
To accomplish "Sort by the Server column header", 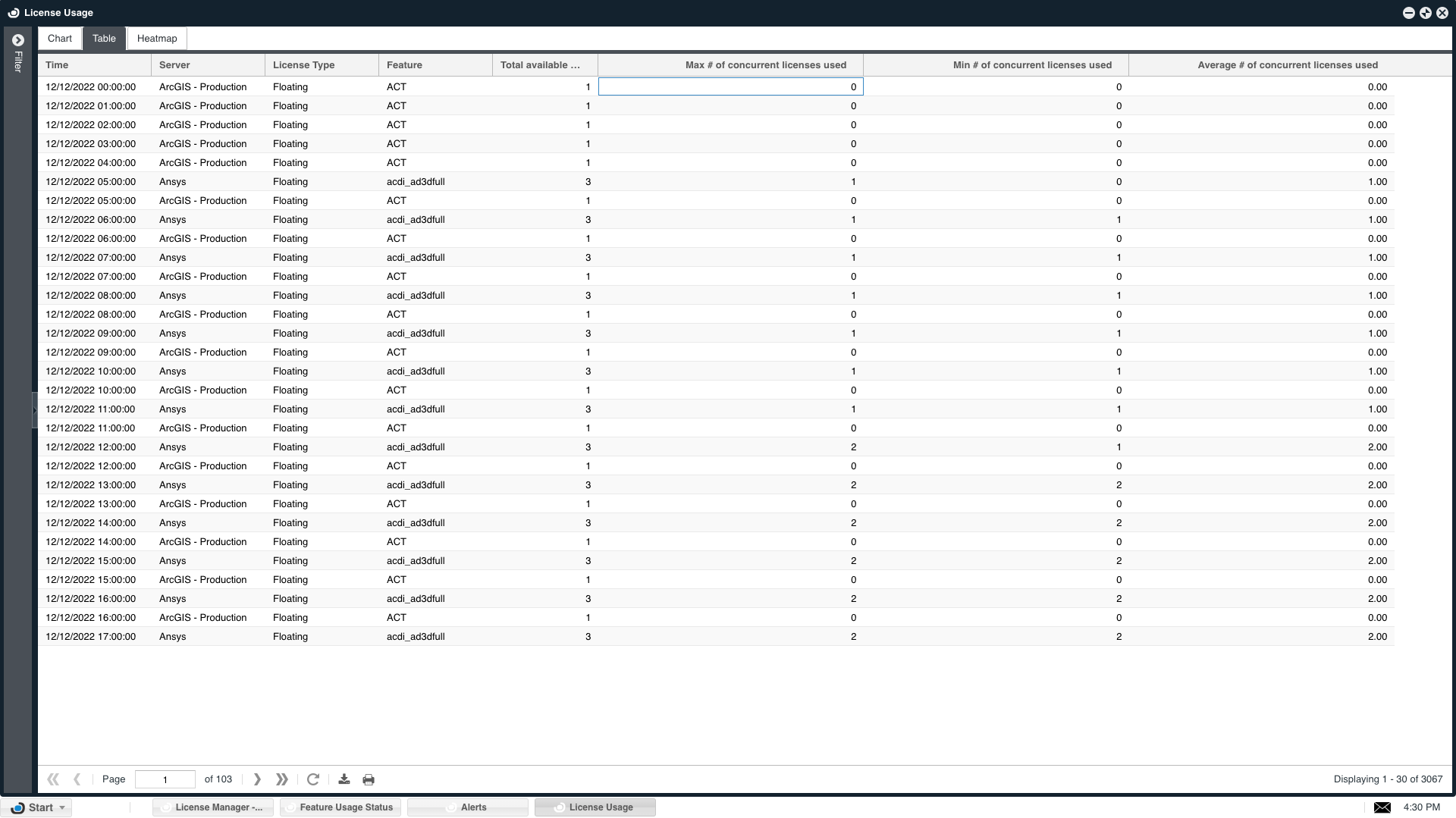I will coord(208,65).
